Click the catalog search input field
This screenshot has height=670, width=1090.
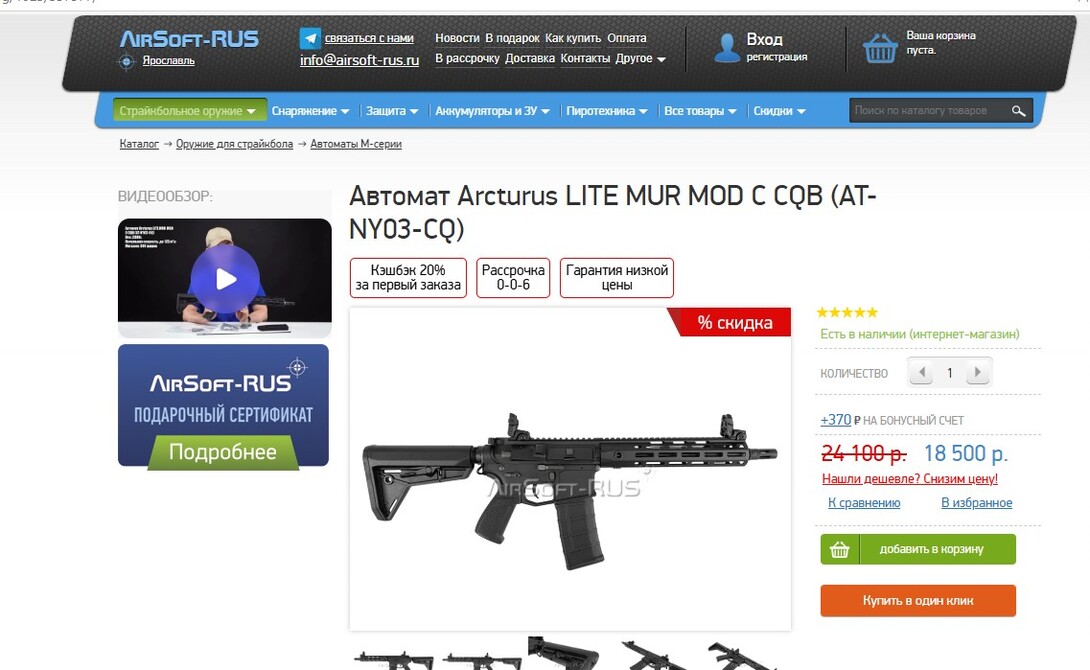tap(928, 111)
